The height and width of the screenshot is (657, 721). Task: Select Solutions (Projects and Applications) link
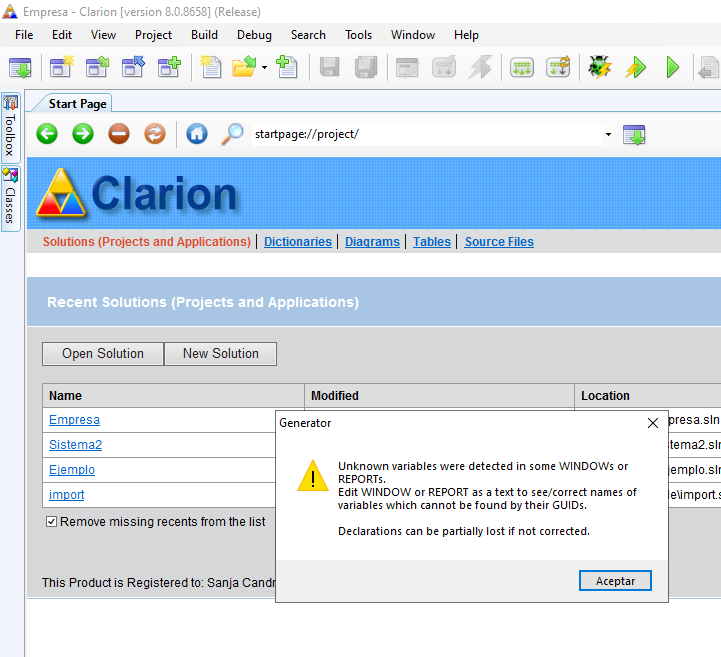pos(147,242)
